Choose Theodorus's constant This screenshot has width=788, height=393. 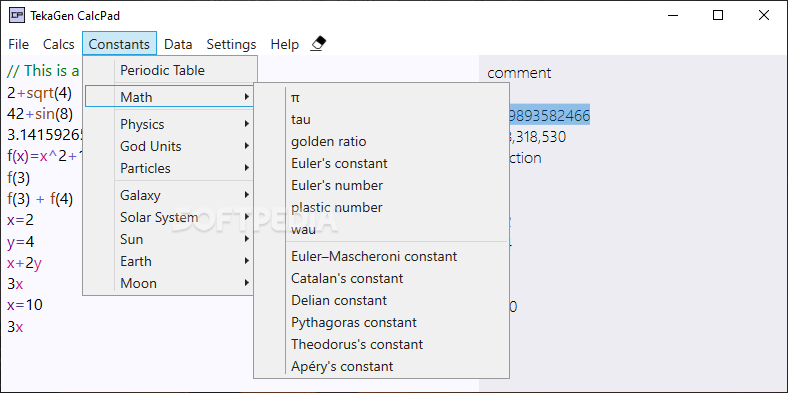tap(381, 344)
